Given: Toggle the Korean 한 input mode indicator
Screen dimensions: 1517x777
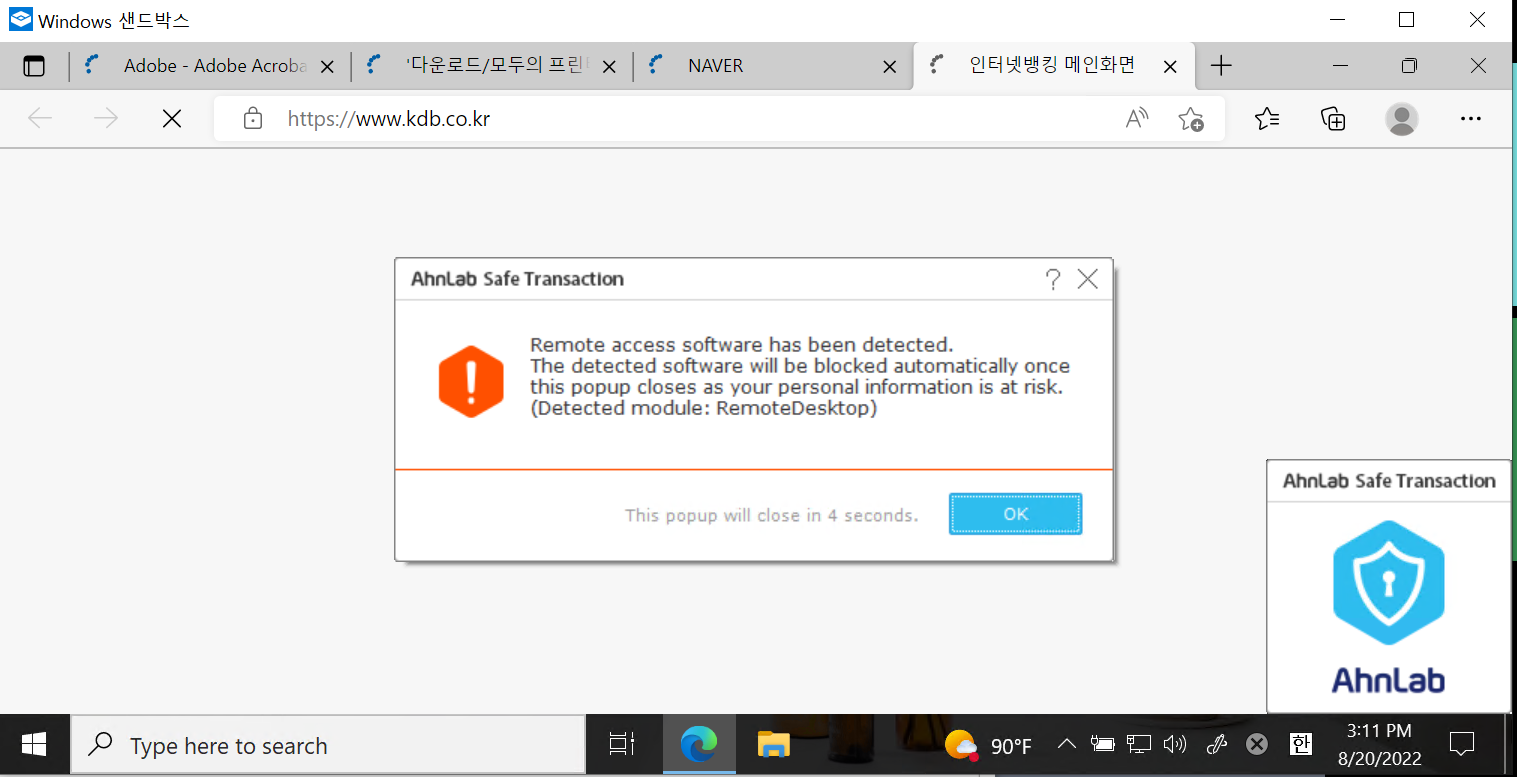Looking at the screenshot, I should pyautogui.click(x=1300, y=744).
